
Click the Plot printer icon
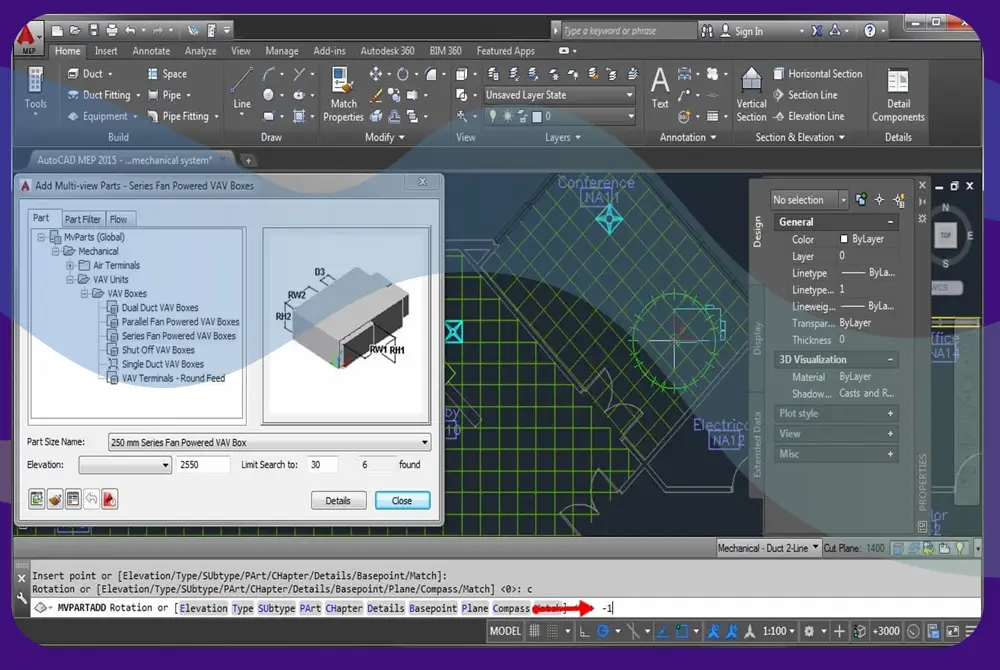point(112,30)
